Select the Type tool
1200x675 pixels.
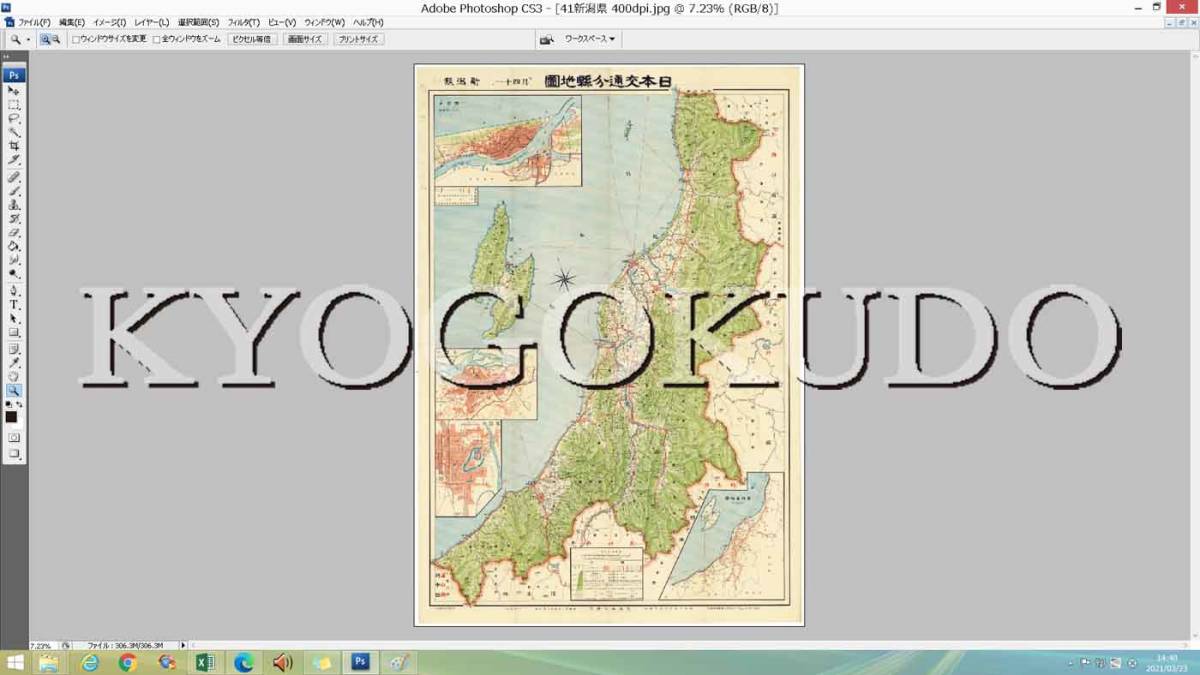tap(14, 305)
